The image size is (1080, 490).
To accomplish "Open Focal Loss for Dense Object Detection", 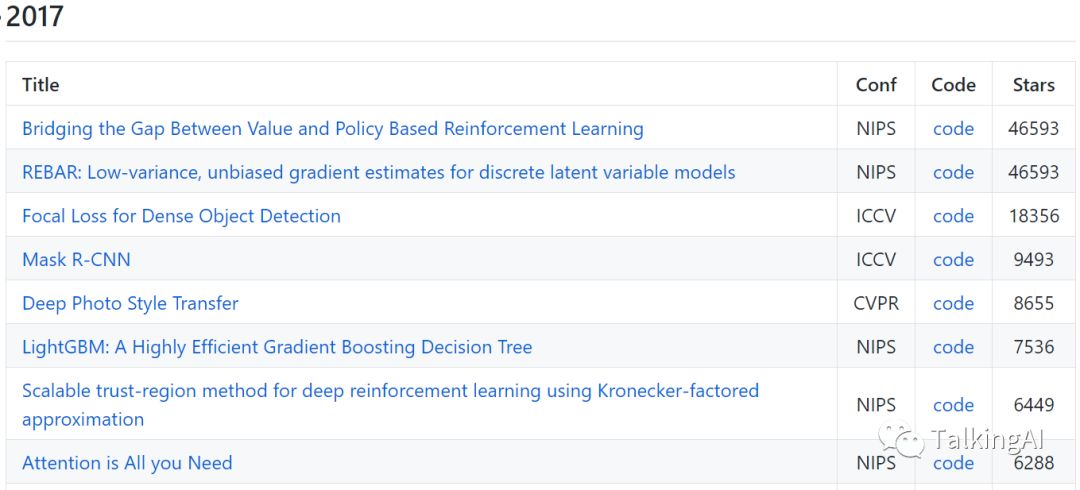I will coord(181,216).
